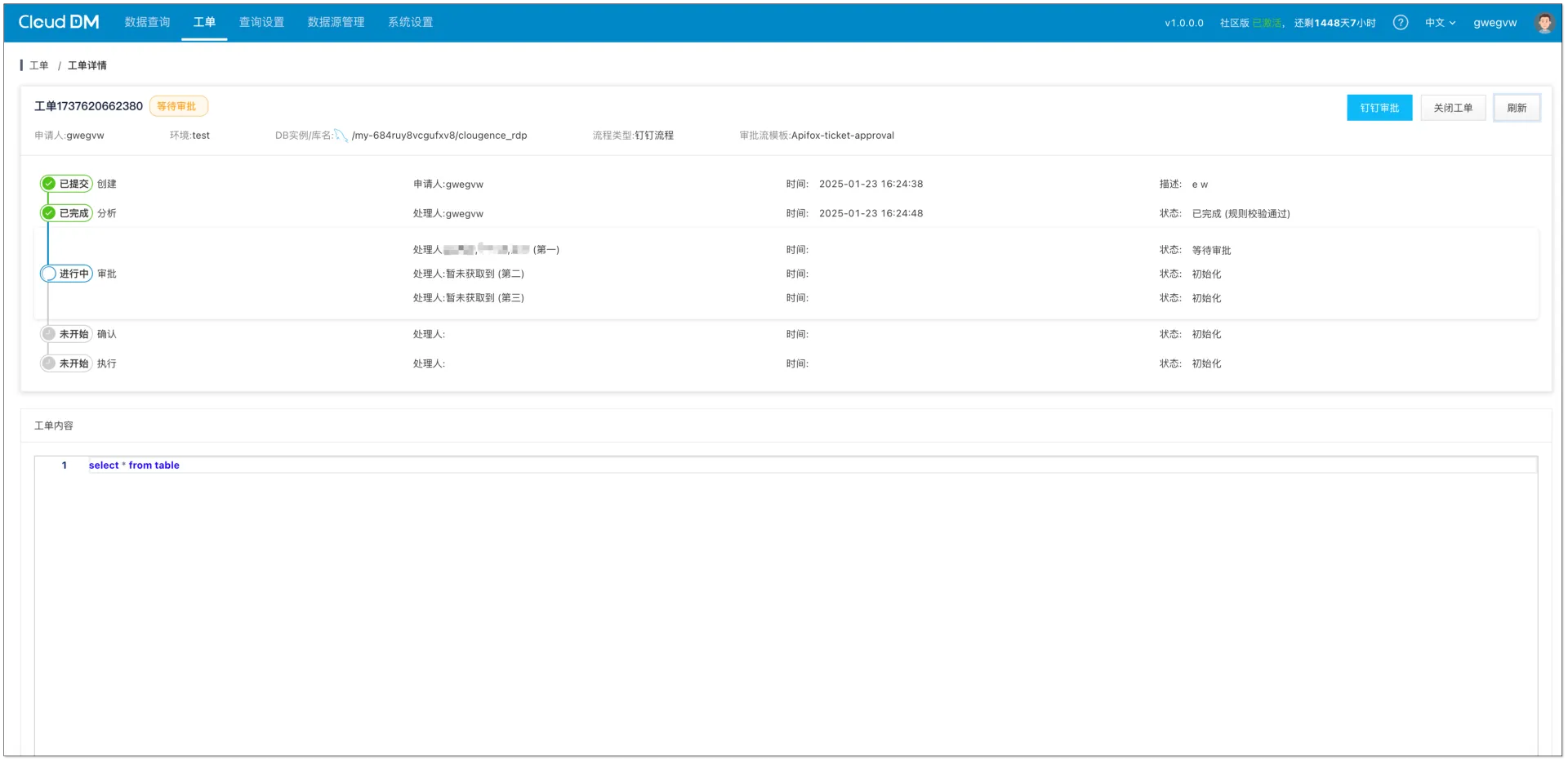Click the 执行 step label
The image size is (1568, 762).
107,363
